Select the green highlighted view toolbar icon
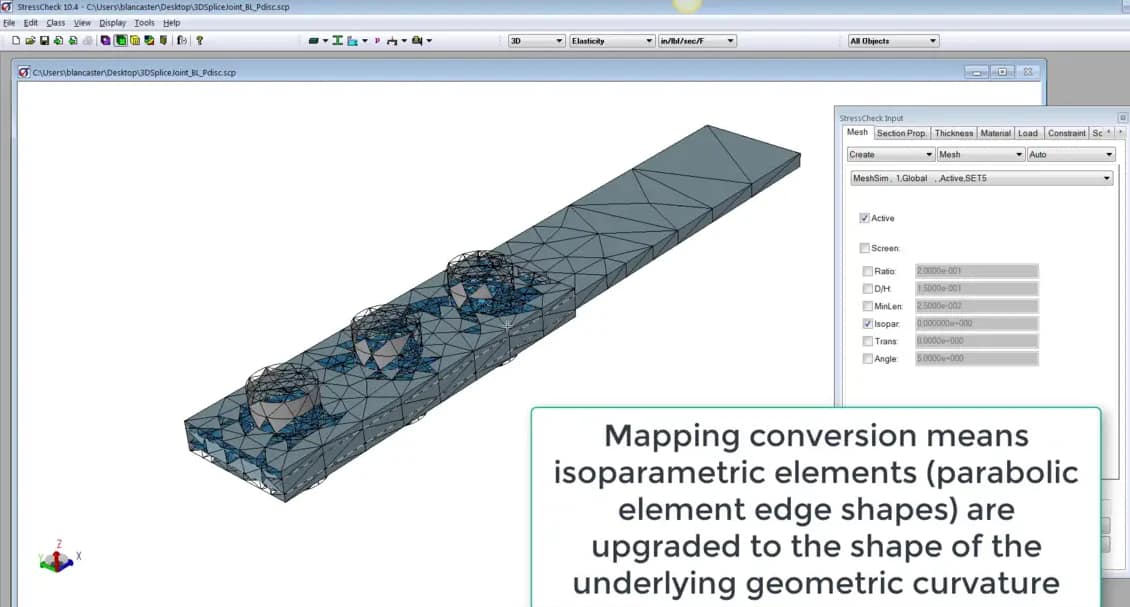 click(x=121, y=40)
